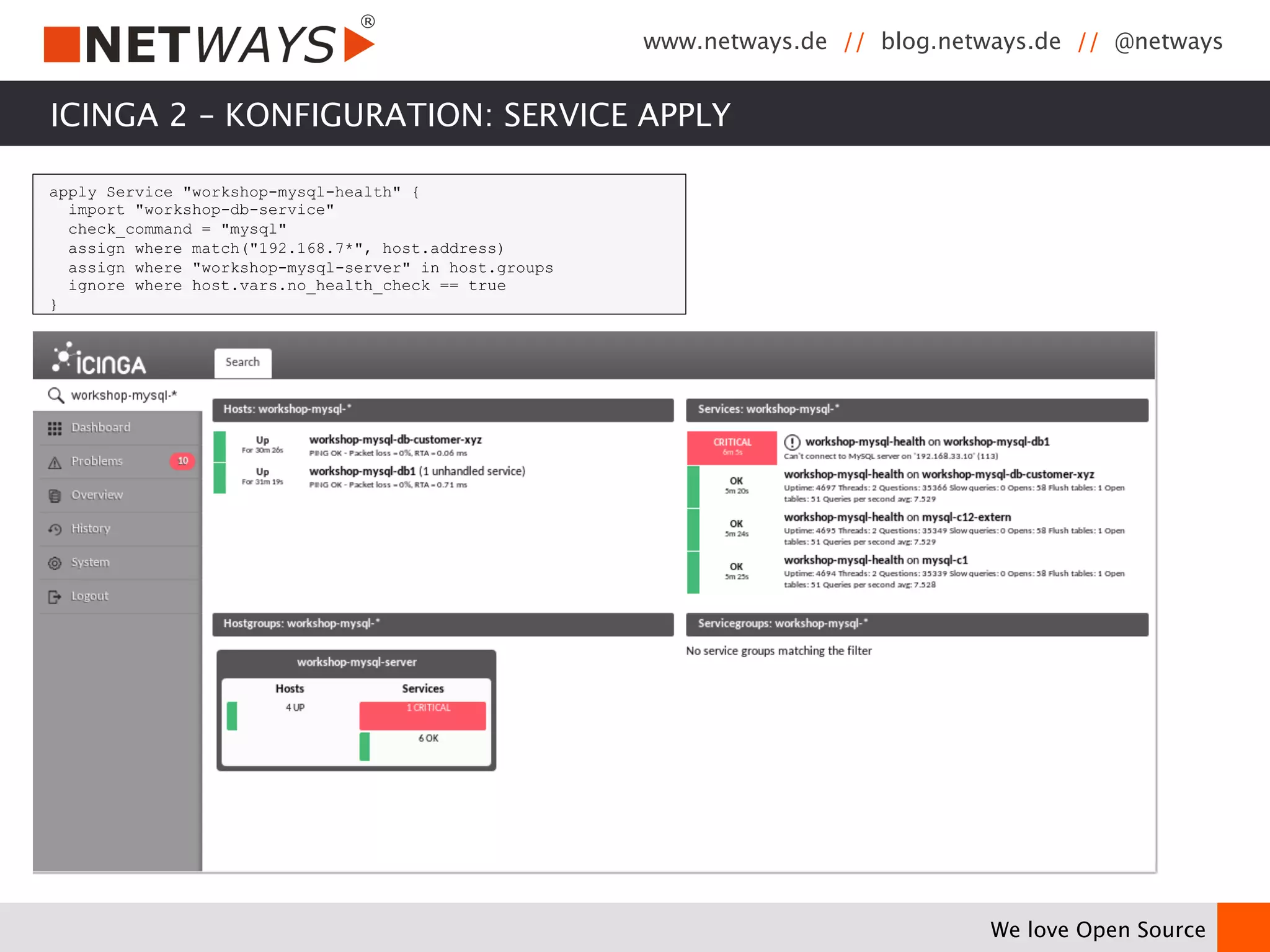Click the History clock icon
Screen dimensions: 1270x952
pos(55,529)
